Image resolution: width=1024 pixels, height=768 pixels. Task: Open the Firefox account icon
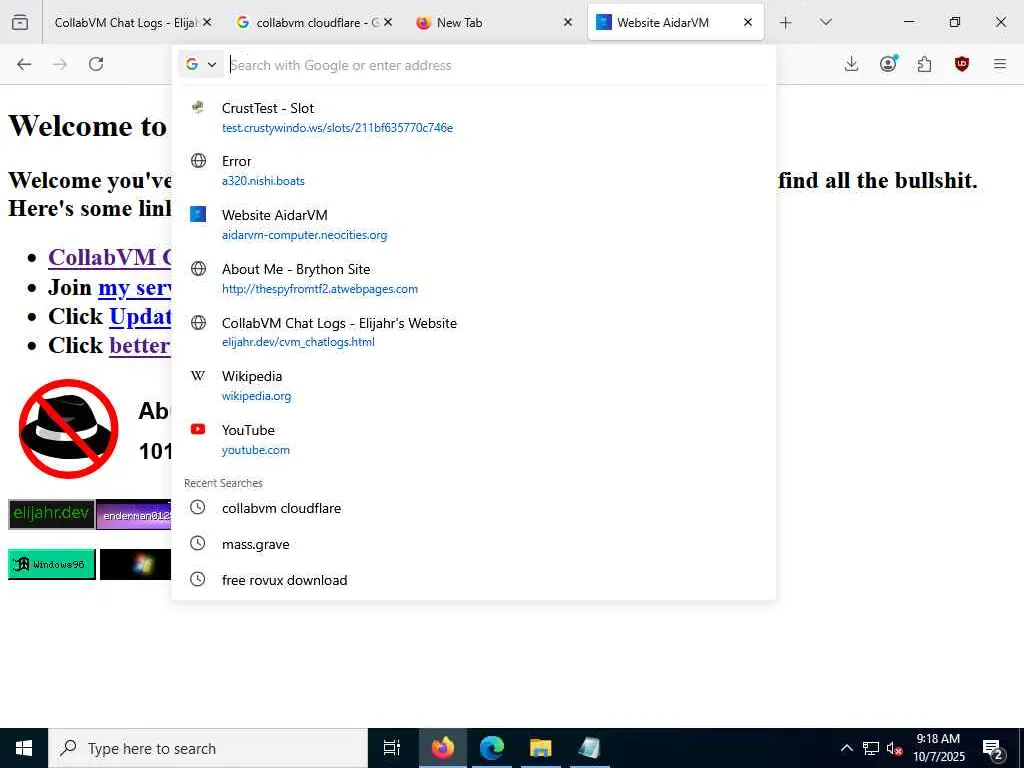pyautogui.click(x=888, y=64)
